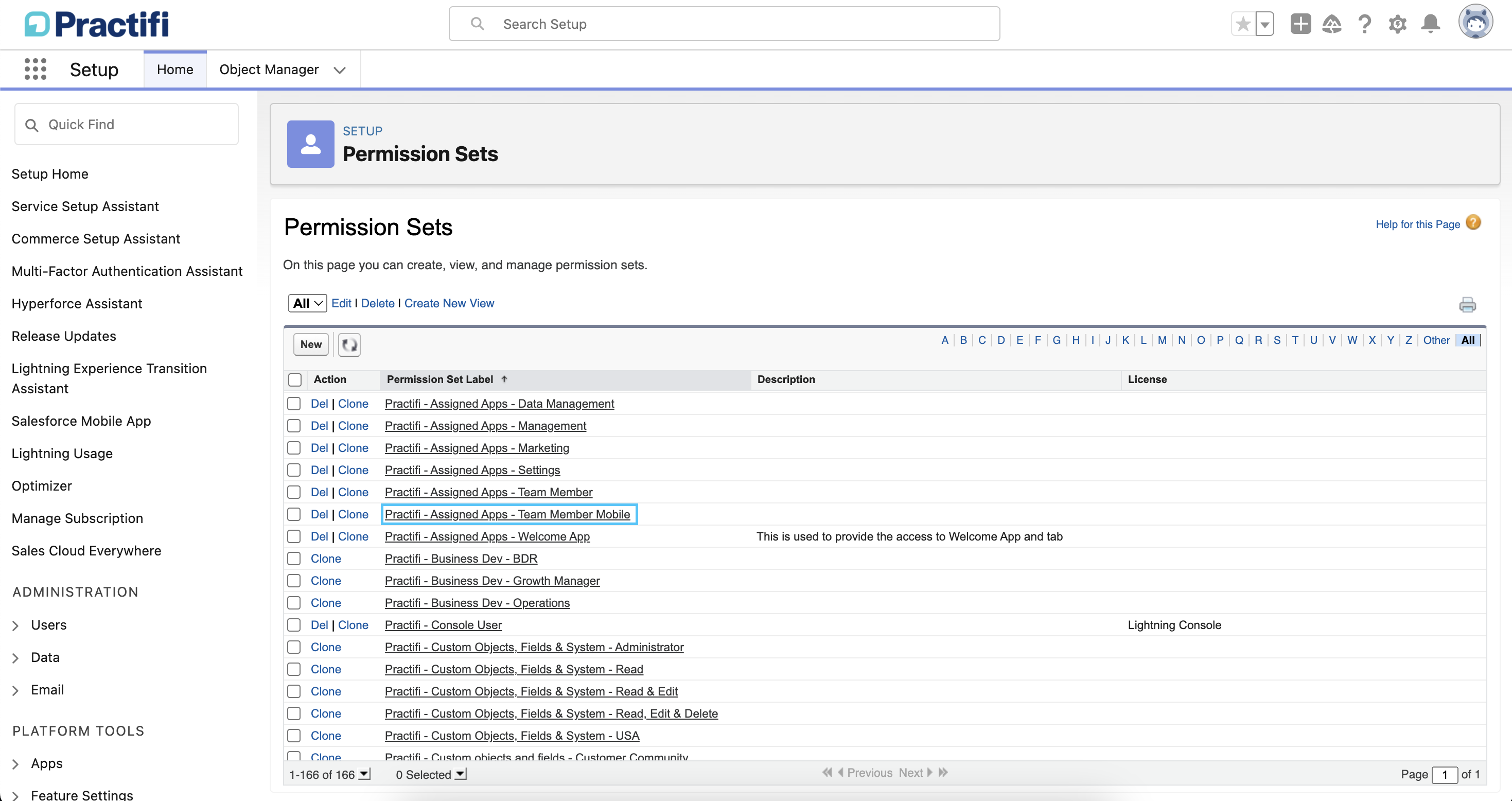Click the New permission set button
The width and height of the screenshot is (1512, 801).
pyautogui.click(x=311, y=344)
